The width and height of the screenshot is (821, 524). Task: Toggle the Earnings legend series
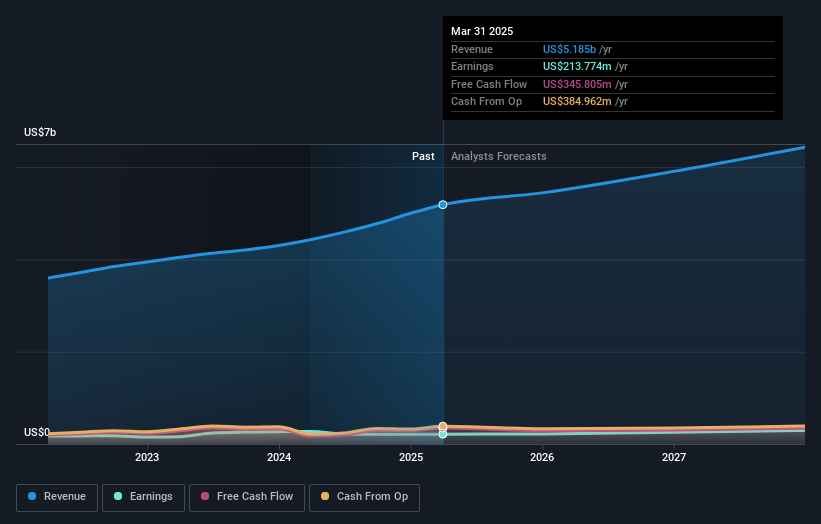click(143, 497)
